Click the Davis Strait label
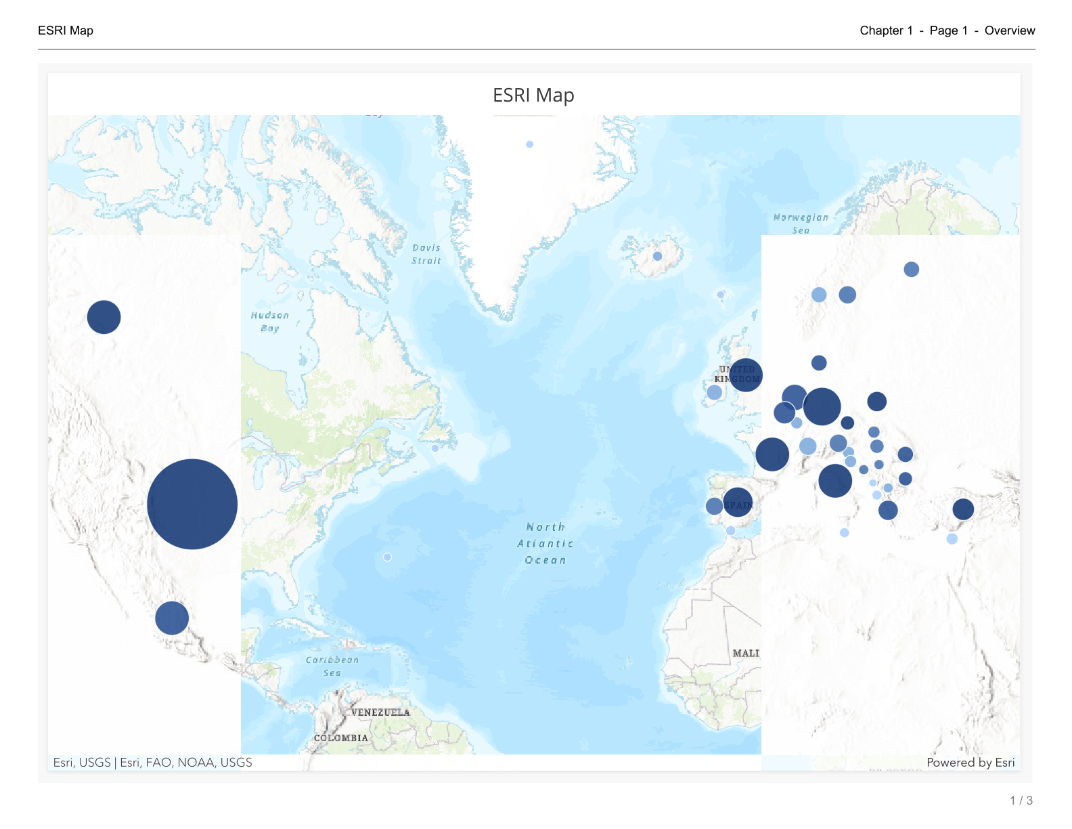Image resolution: width=1072 pixels, height=829 pixels. coord(426,254)
